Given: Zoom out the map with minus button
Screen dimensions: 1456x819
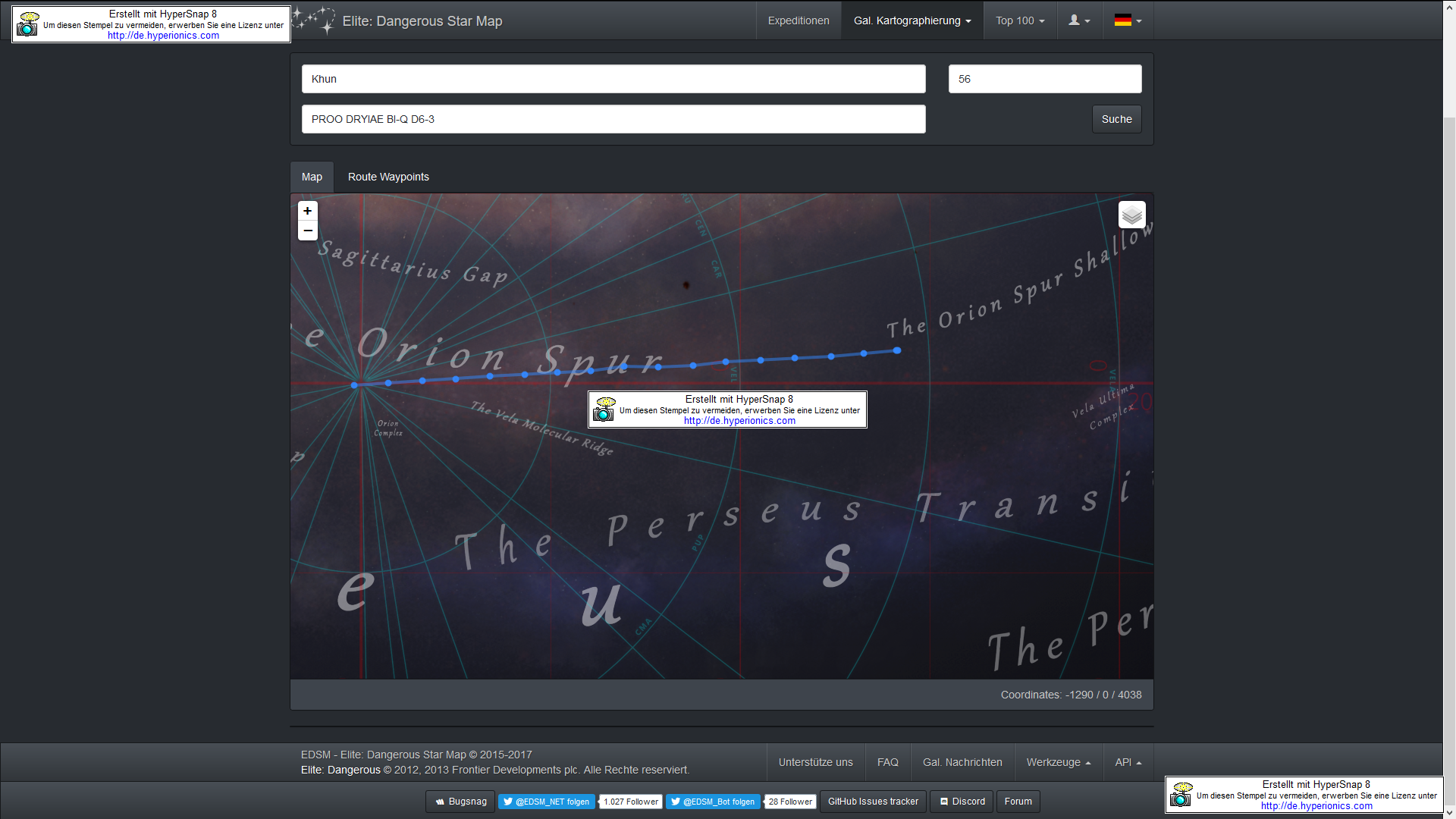Looking at the screenshot, I should [x=307, y=231].
